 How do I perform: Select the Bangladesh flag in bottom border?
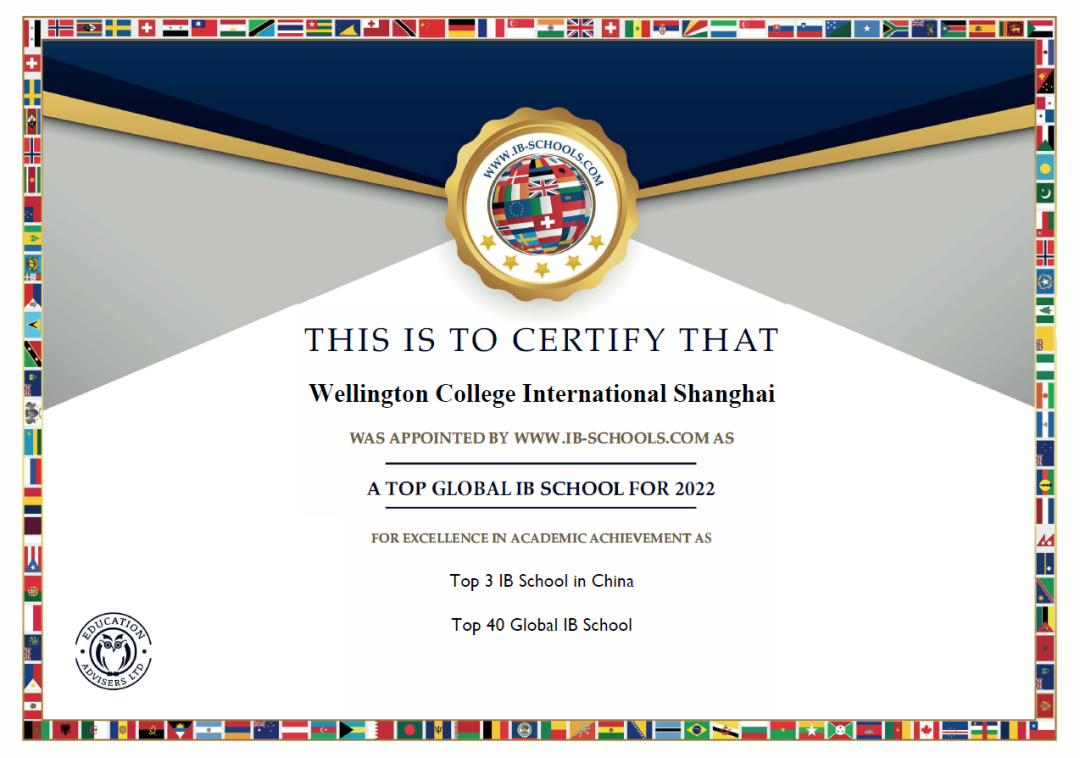click(409, 730)
